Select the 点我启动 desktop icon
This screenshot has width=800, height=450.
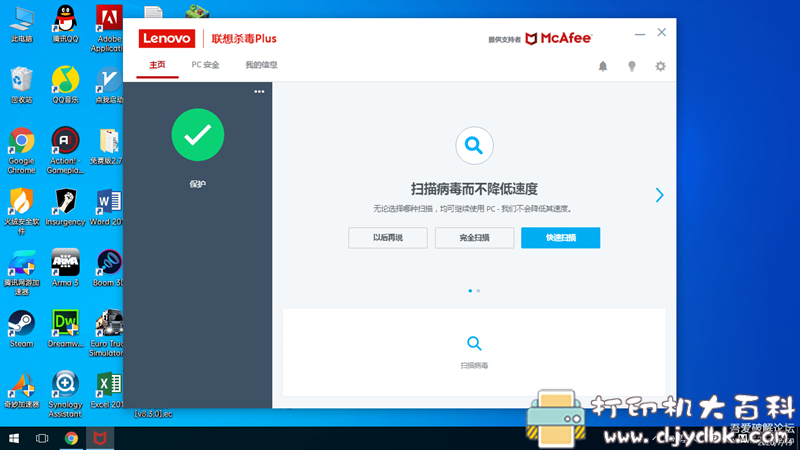(109, 85)
